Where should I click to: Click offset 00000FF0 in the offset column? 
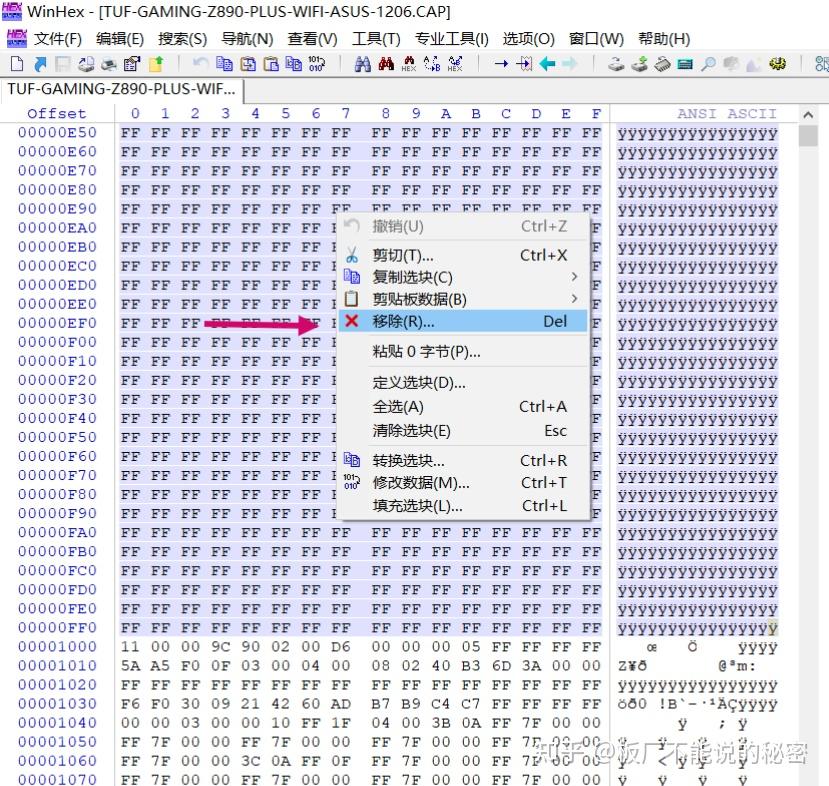point(57,627)
